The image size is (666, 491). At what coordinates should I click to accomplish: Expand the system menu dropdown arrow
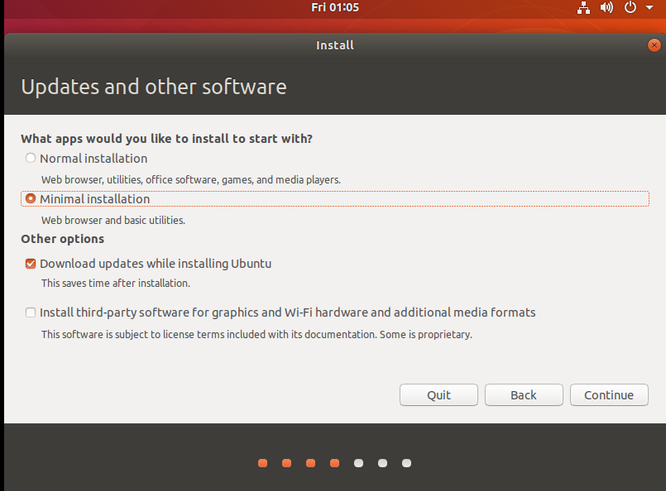coord(649,8)
